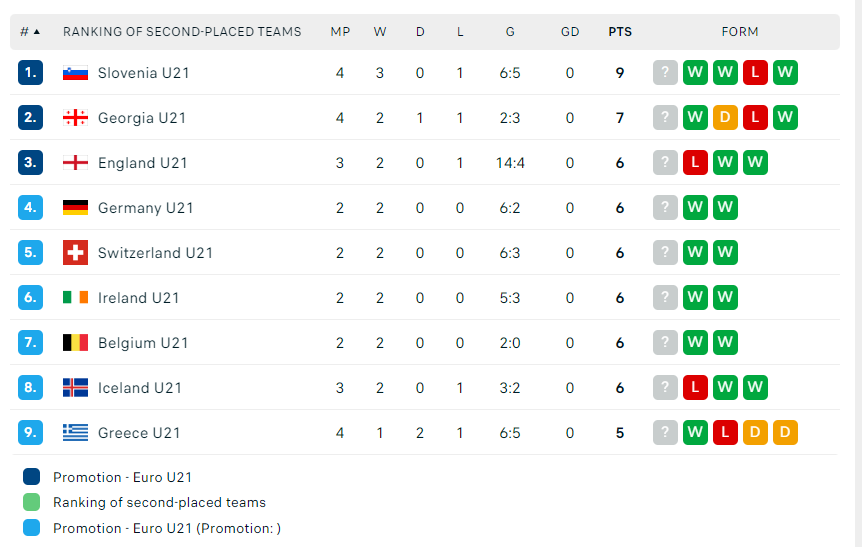The image size is (862, 547).
Task: Click the England flag icon
Action: pyautogui.click(x=75, y=163)
